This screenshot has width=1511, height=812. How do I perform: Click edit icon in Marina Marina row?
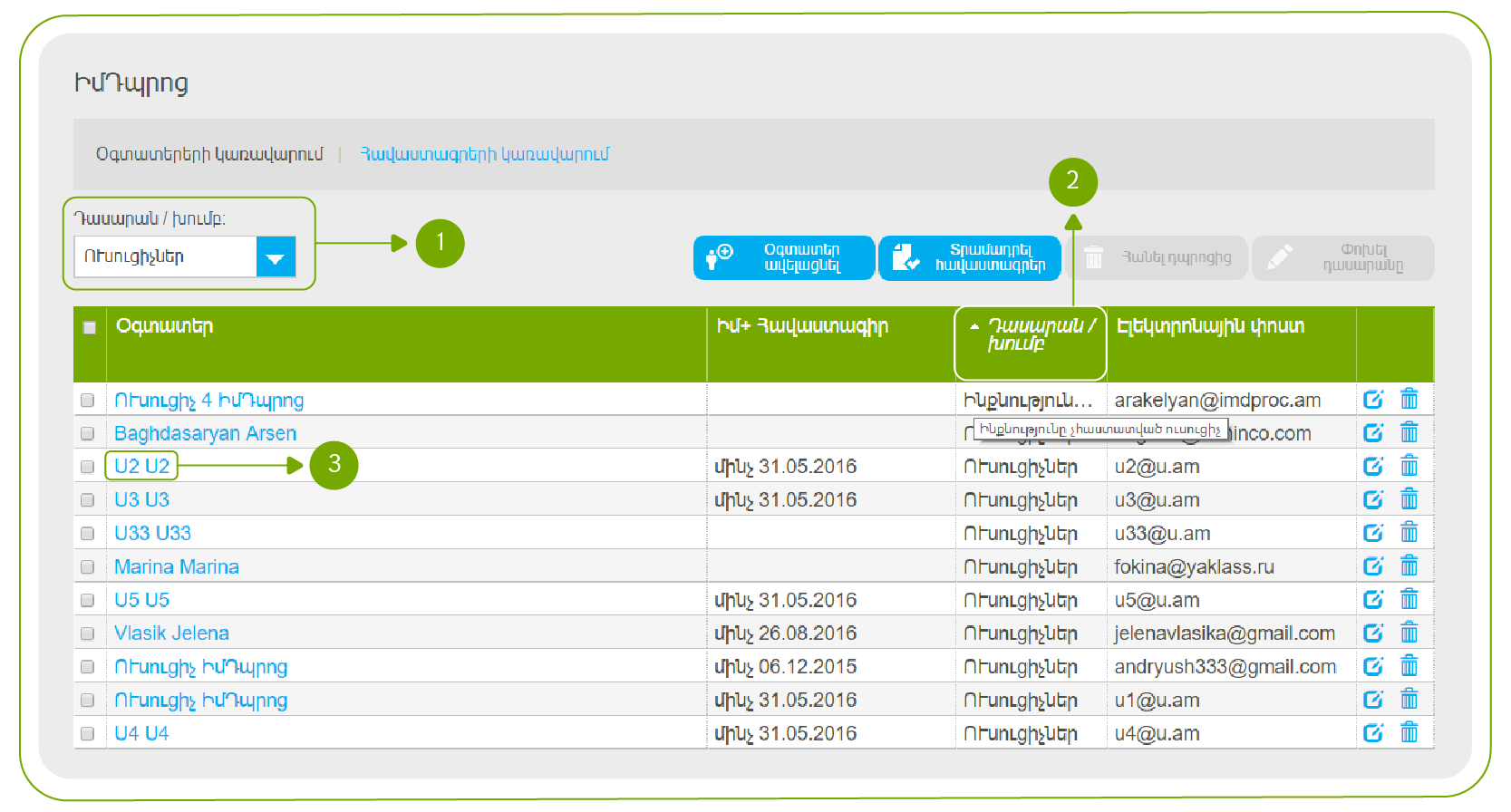click(x=1373, y=566)
